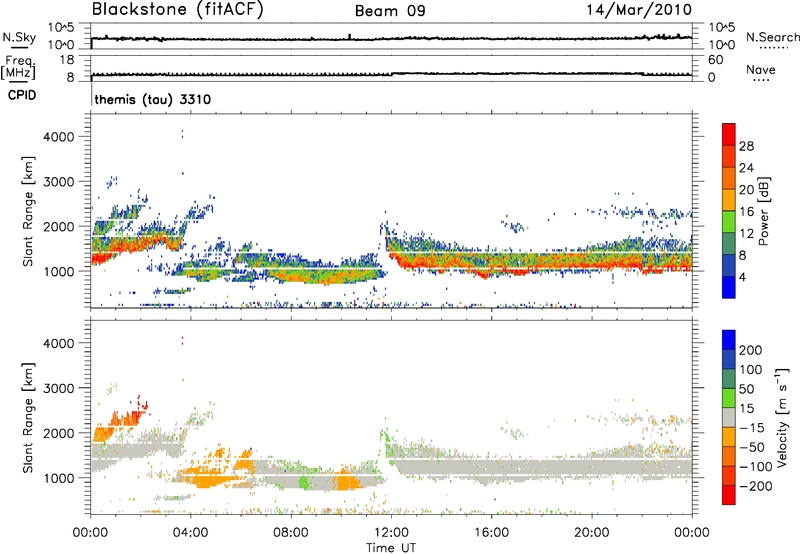Click the themis (tau) 3310 text
The image size is (800, 554).
pos(153,99)
